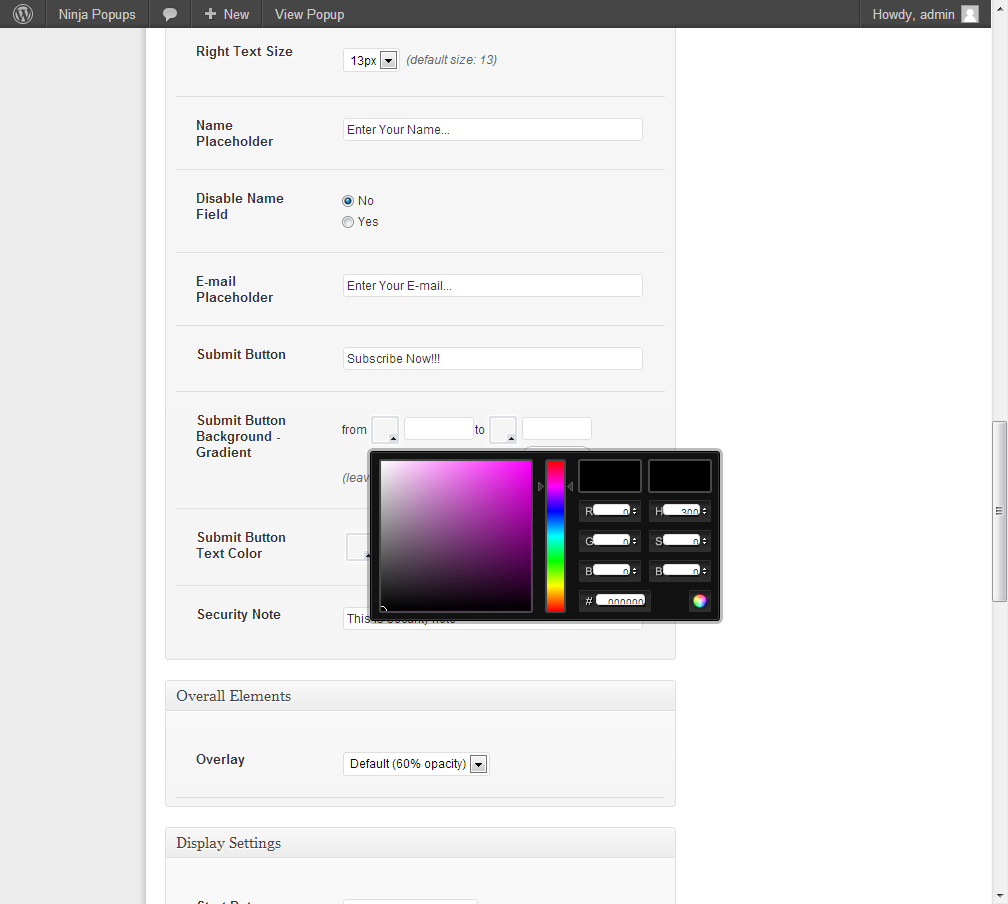Open the New menu in admin bar
Viewport: 1008px width, 904px height.
(x=226, y=14)
